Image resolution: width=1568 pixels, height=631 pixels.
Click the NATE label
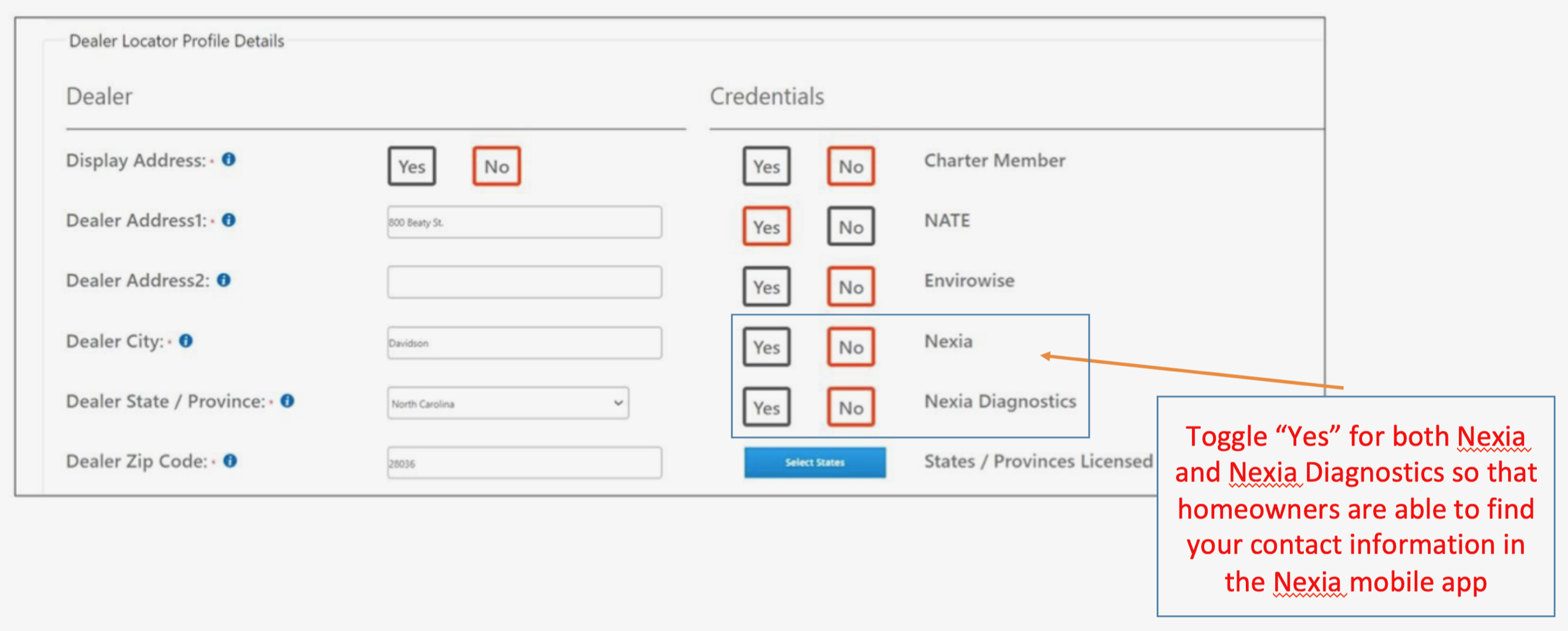(947, 220)
